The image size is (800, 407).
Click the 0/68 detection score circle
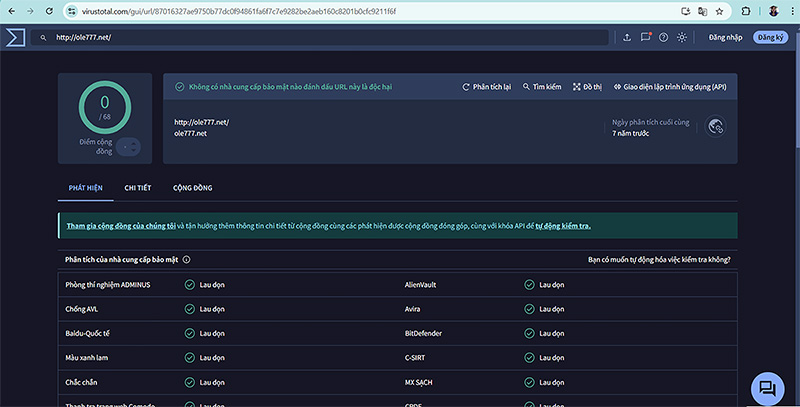pos(105,107)
